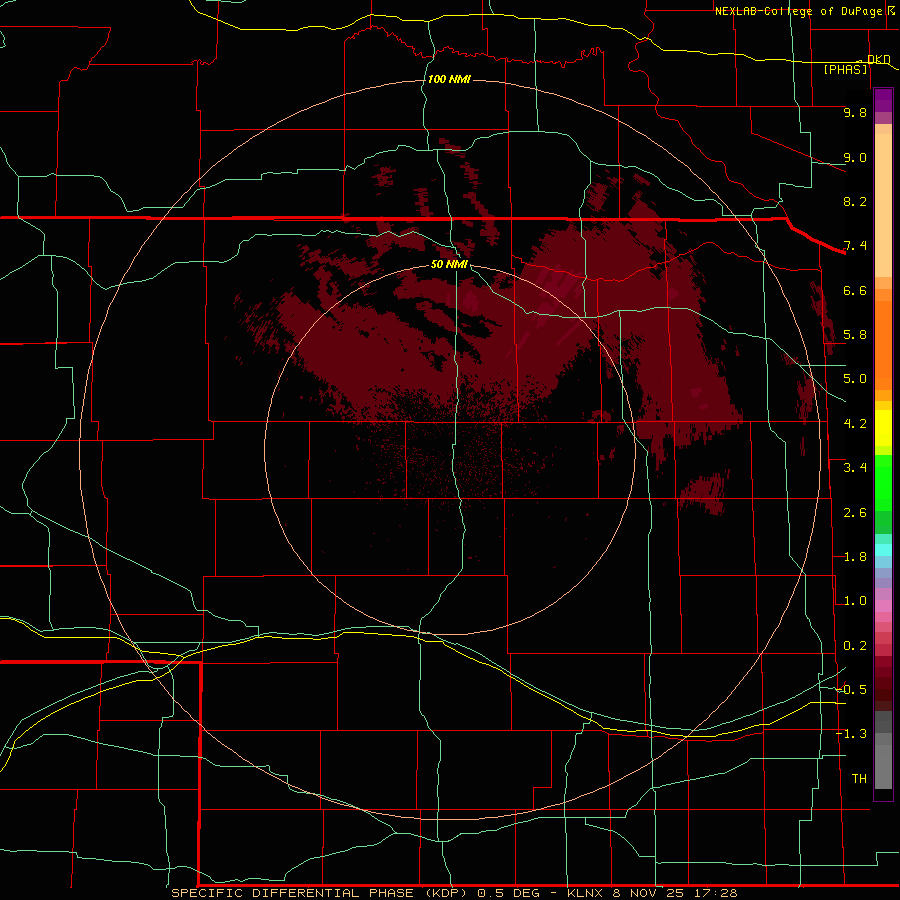The height and width of the screenshot is (900, 900).
Task: Click the 0.5 DEG elevation text
Action: pos(509,893)
